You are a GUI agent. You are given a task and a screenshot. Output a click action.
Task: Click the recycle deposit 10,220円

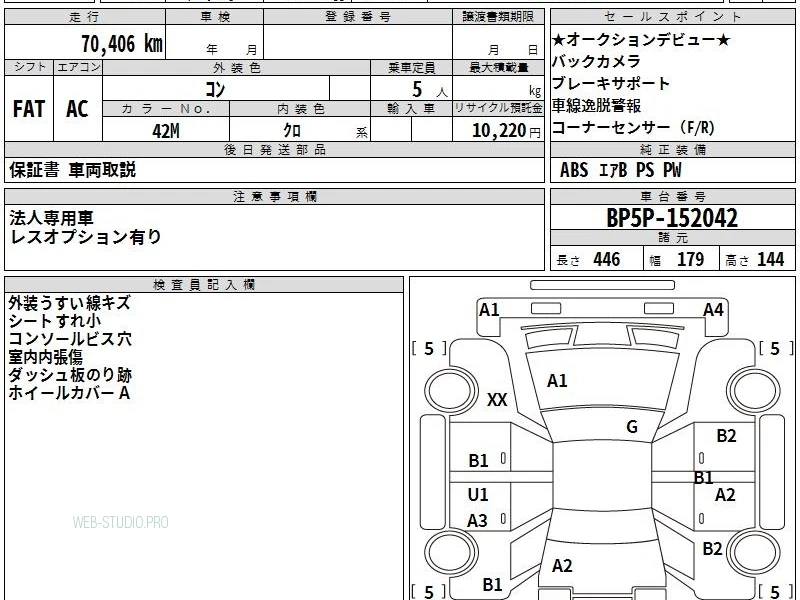pos(506,131)
